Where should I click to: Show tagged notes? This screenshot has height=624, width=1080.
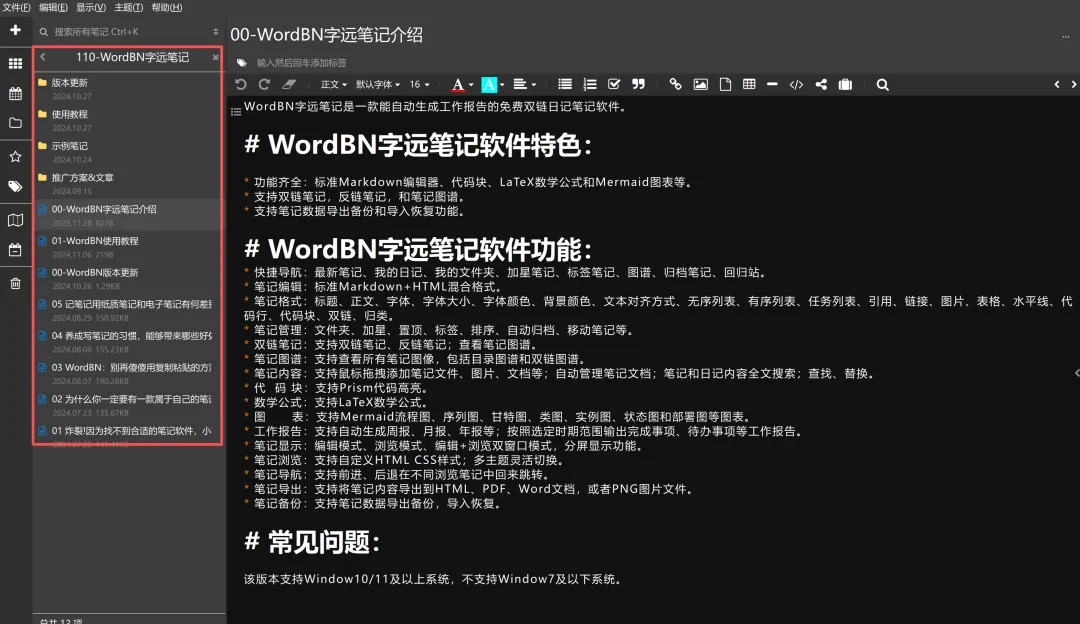pyautogui.click(x=15, y=187)
